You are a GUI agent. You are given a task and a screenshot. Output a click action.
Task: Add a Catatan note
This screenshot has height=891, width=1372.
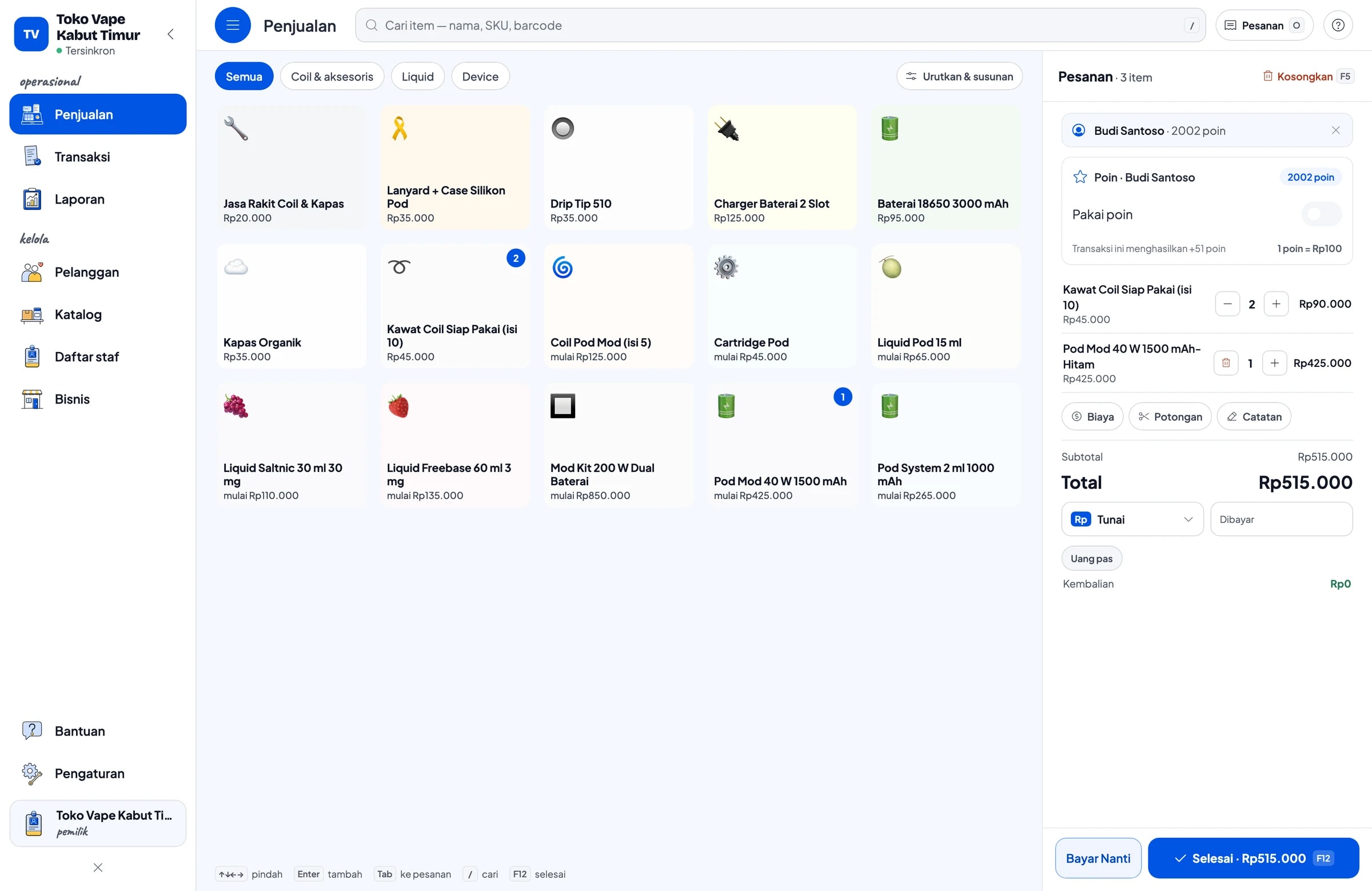[1254, 416]
